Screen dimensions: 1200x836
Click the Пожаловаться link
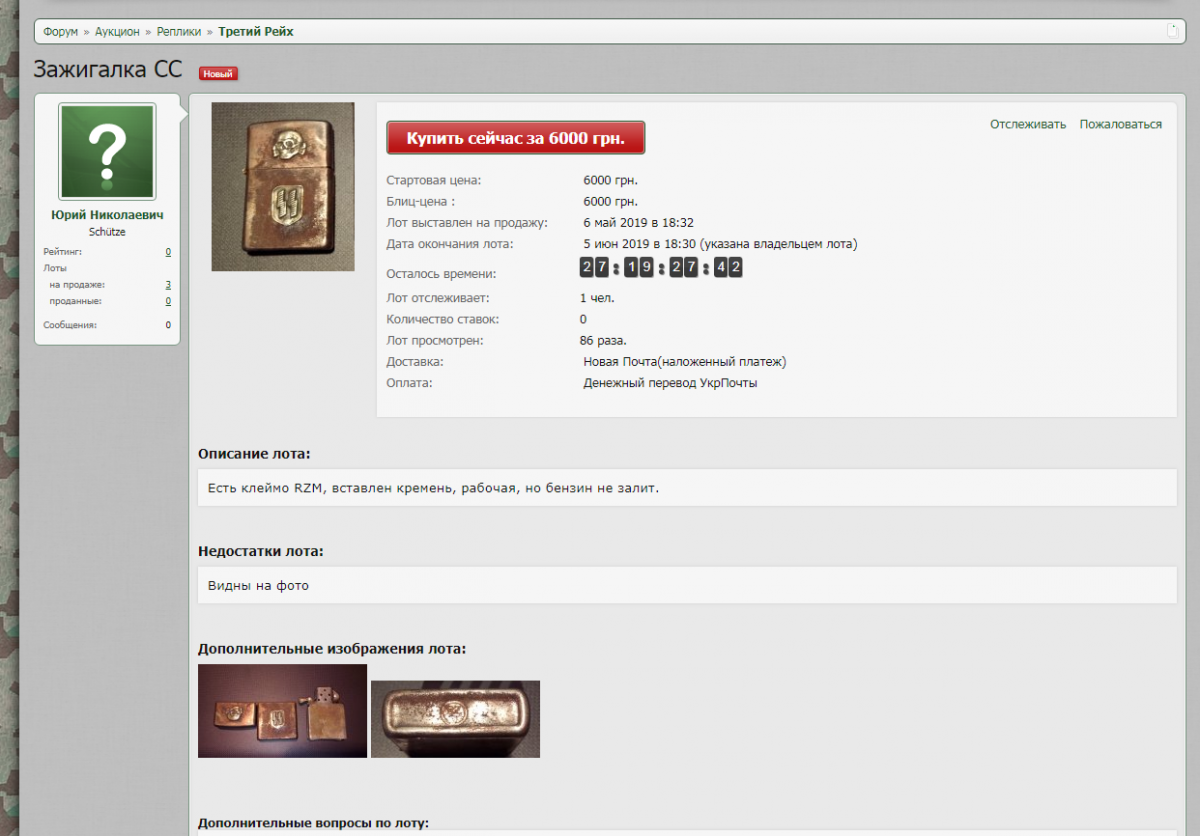pyautogui.click(x=1121, y=124)
